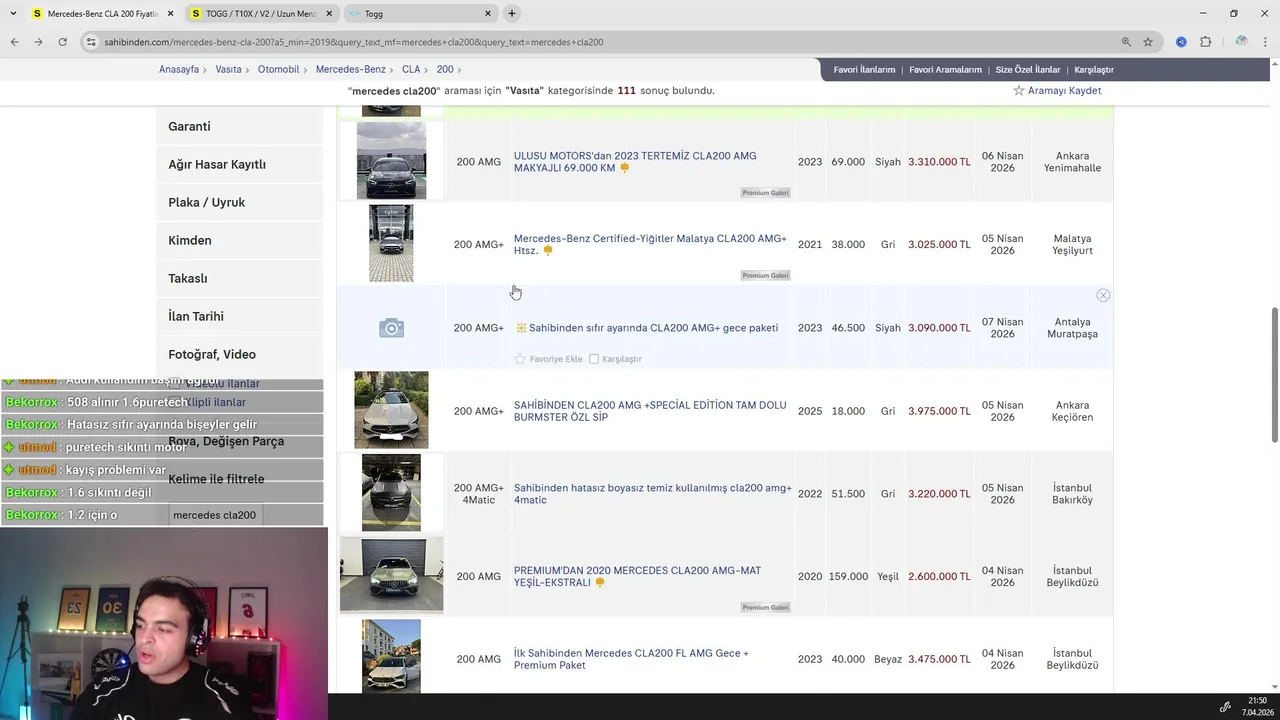Close the Togg tab
This screenshot has height=720, width=1280.
488,14
